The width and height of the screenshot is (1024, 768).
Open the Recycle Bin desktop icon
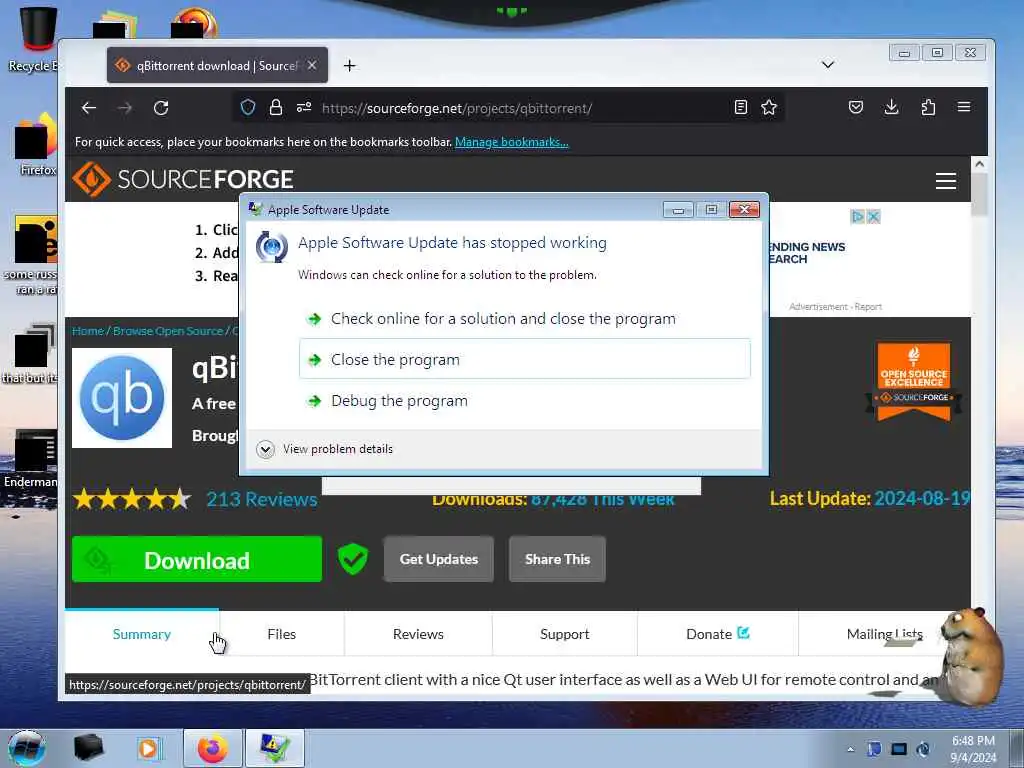tap(37, 39)
